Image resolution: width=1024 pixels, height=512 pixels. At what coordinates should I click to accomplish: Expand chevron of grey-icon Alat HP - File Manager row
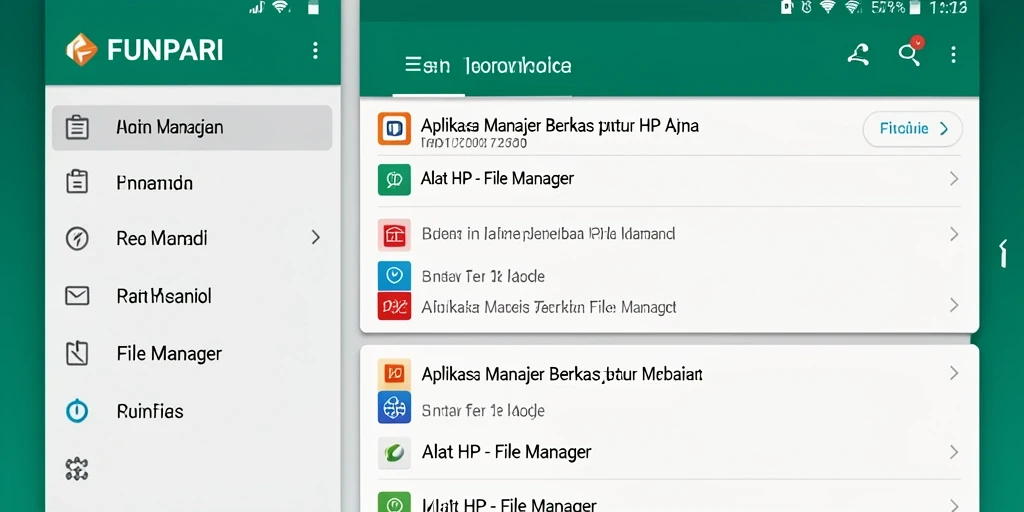[x=953, y=451]
